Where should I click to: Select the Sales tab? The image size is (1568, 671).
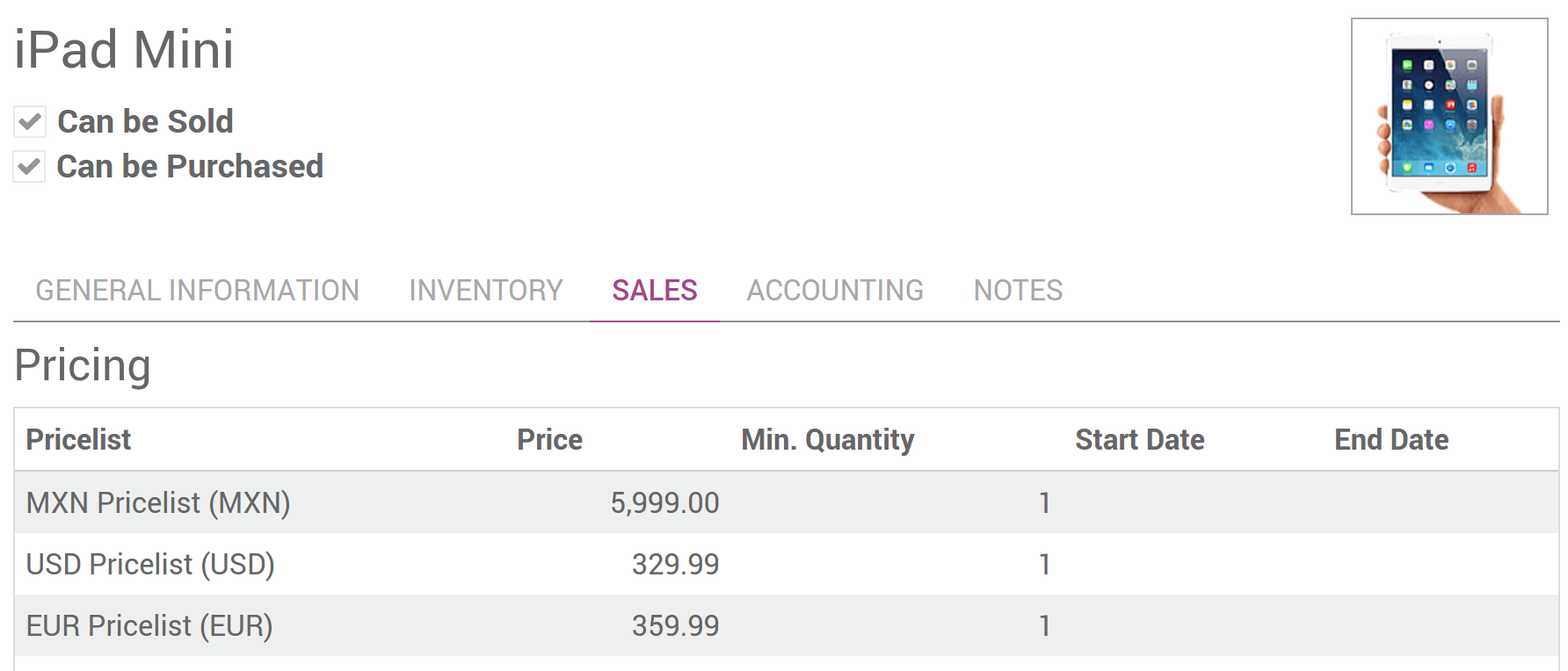click(655, 290)
